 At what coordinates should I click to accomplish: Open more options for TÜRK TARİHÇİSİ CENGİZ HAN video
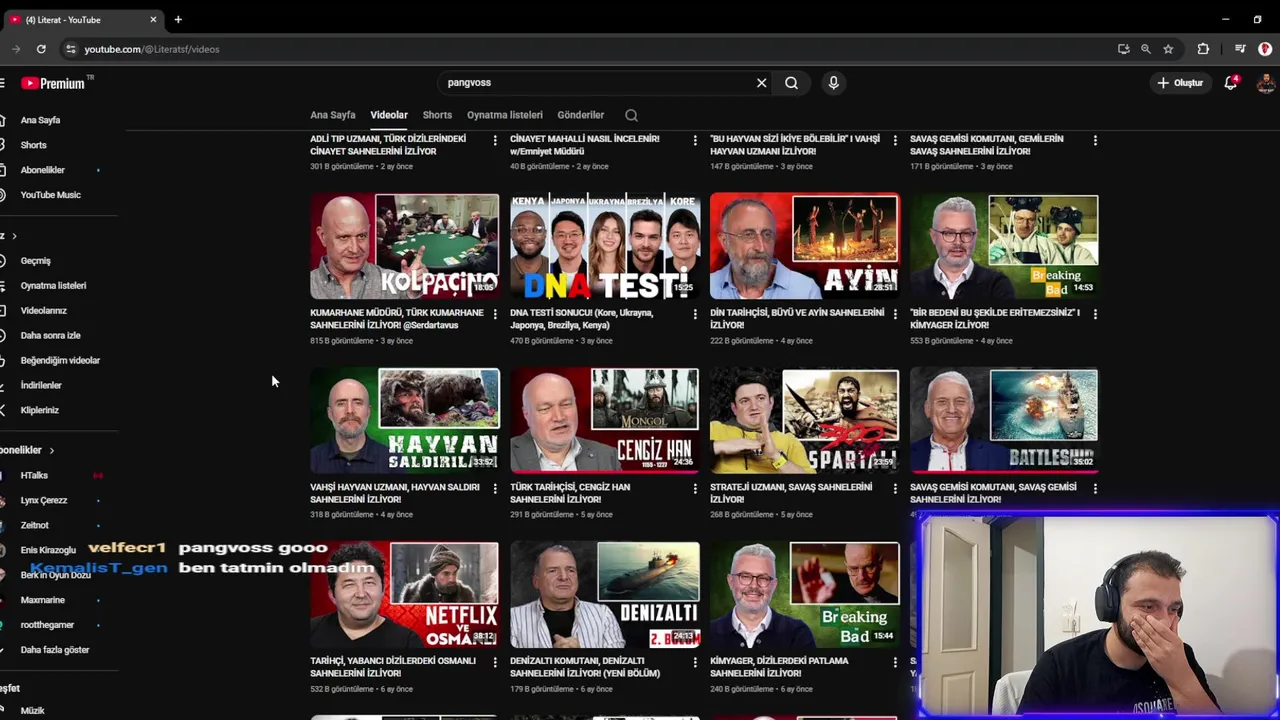pyautogui.click(x=695, y=488)
